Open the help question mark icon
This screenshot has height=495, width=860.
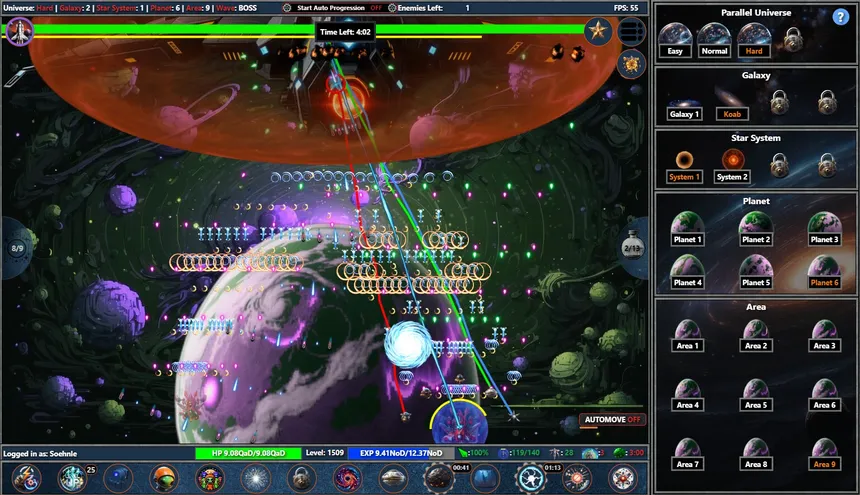(840, 17)
